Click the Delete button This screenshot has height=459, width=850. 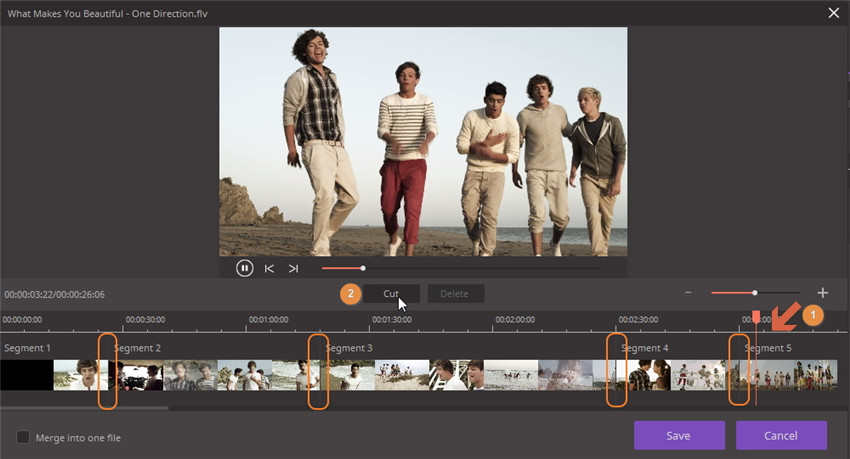point(455,294)
